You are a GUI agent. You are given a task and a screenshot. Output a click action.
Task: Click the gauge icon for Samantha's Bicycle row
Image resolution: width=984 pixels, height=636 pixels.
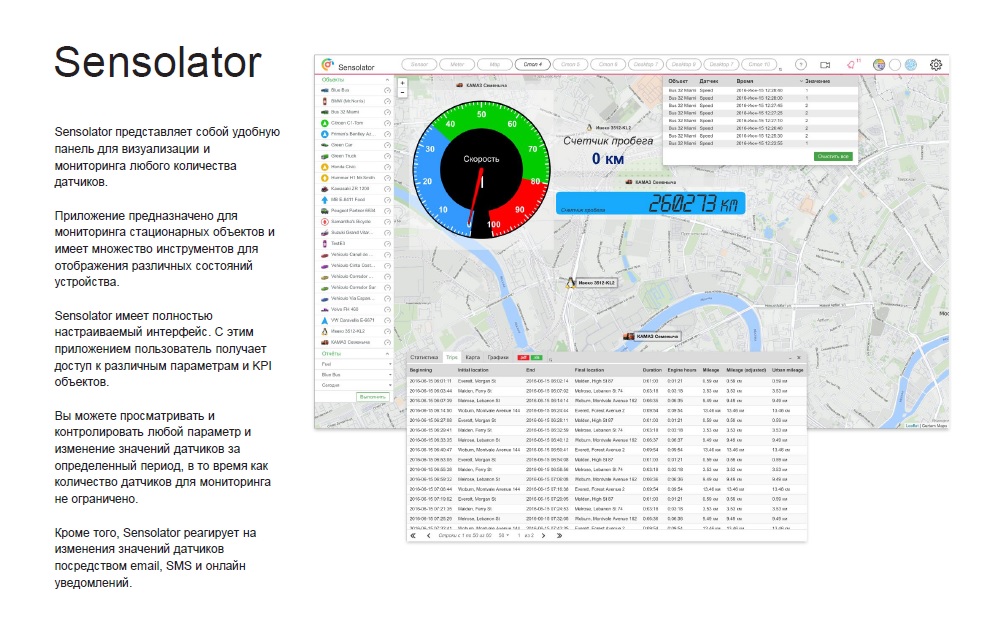click(387, 222)
